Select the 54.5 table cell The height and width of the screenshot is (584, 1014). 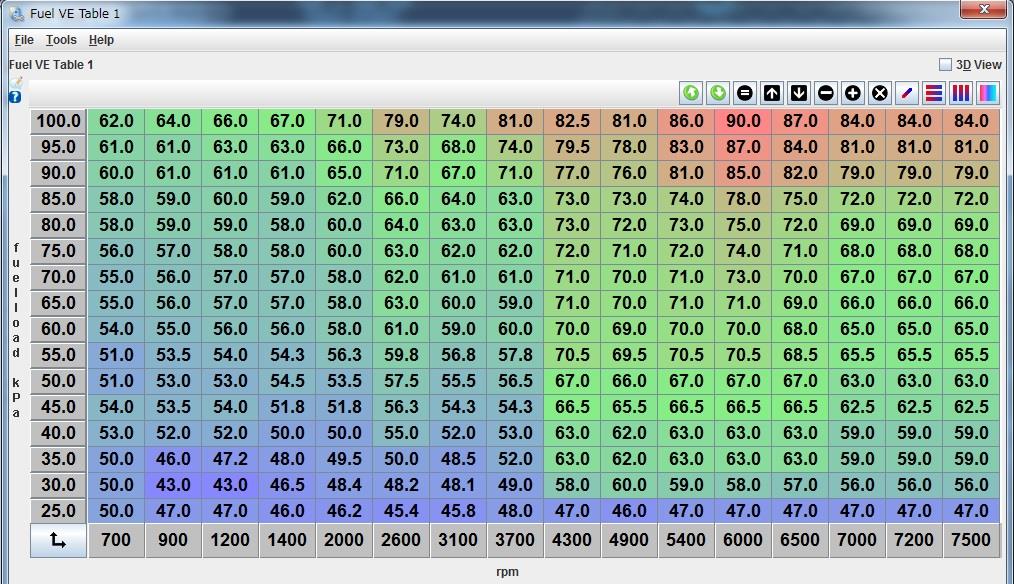pos(287,381)
